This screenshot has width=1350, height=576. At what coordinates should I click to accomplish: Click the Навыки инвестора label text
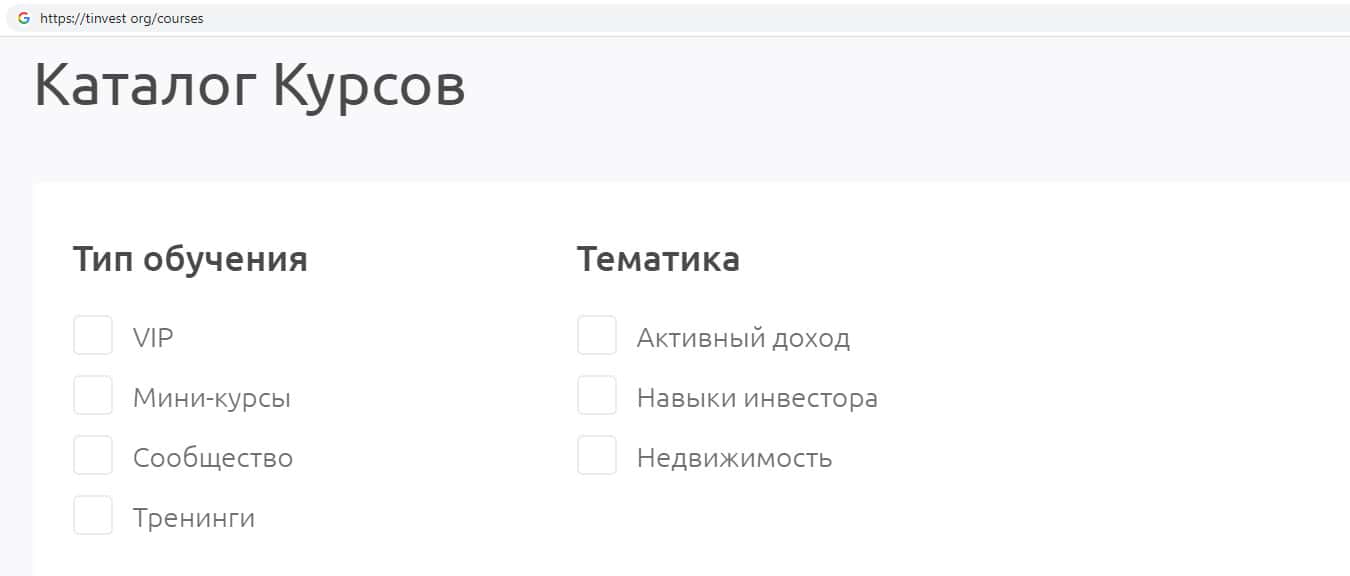(757, 398)
